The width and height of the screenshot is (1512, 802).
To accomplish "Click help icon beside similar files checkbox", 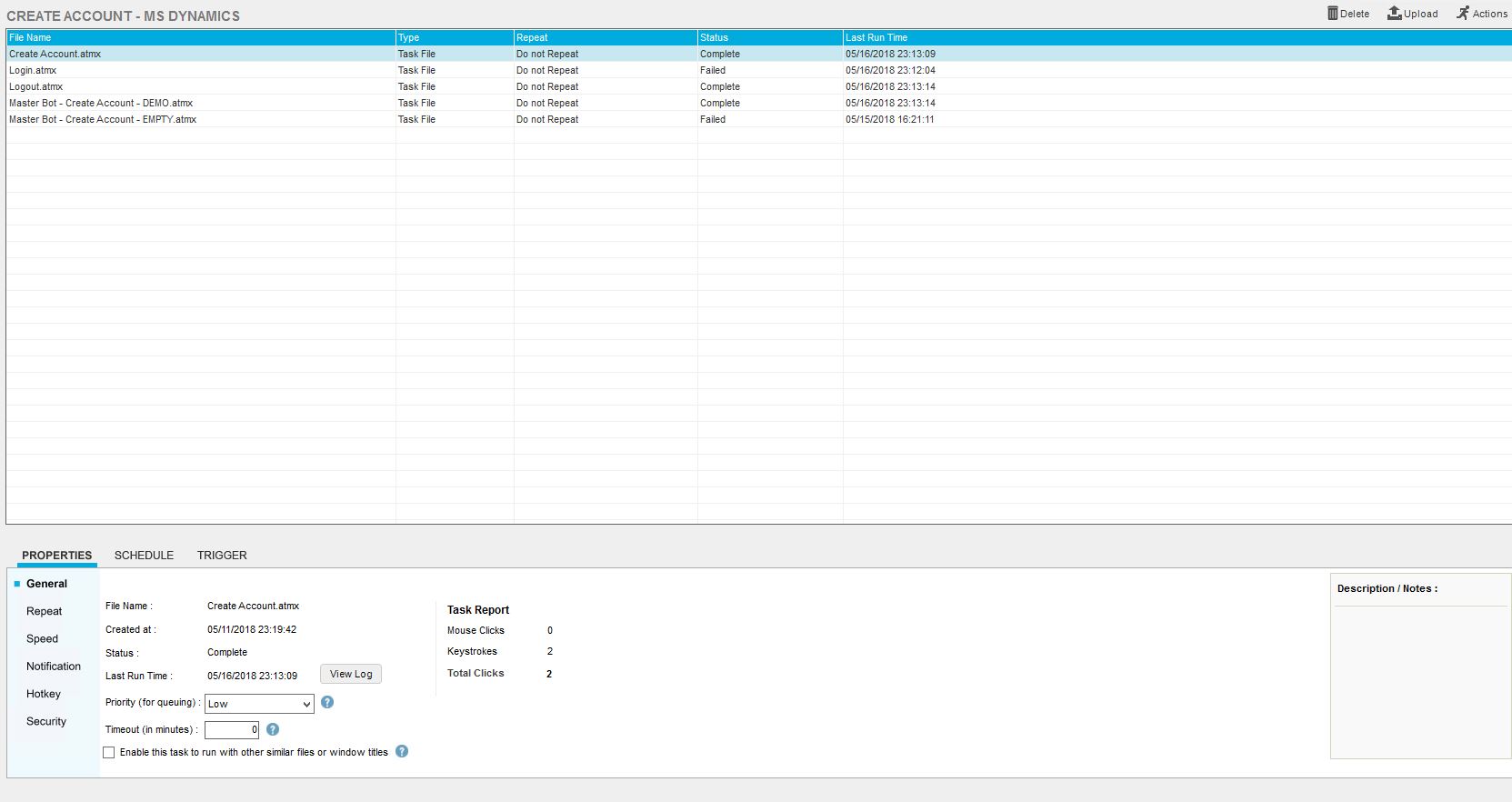I will (x=402, y=751).
